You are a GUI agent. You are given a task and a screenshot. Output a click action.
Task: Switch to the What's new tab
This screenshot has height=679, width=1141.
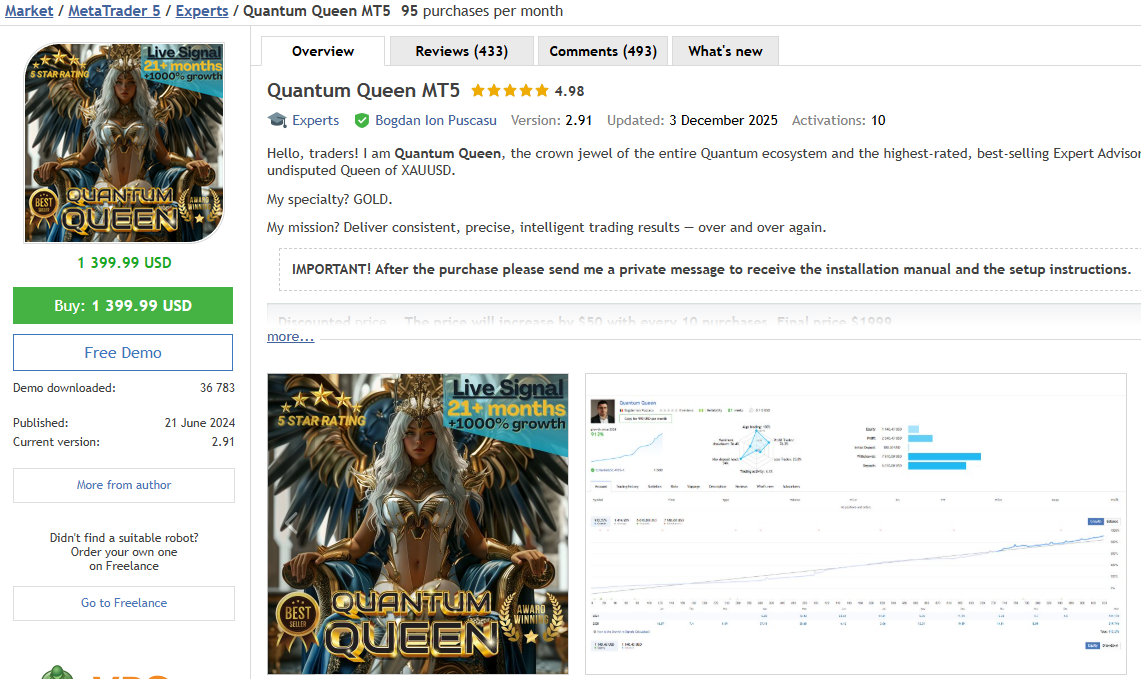pyautogui.click(x=724, y=50)
